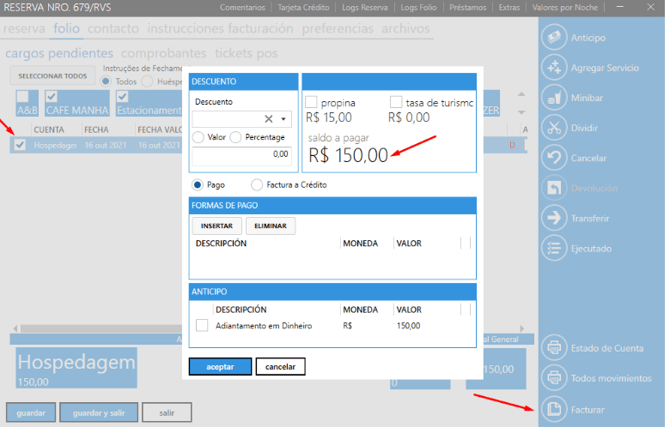
Task: Click the Dividir scissors icon
Action: (x=554, y=128)
